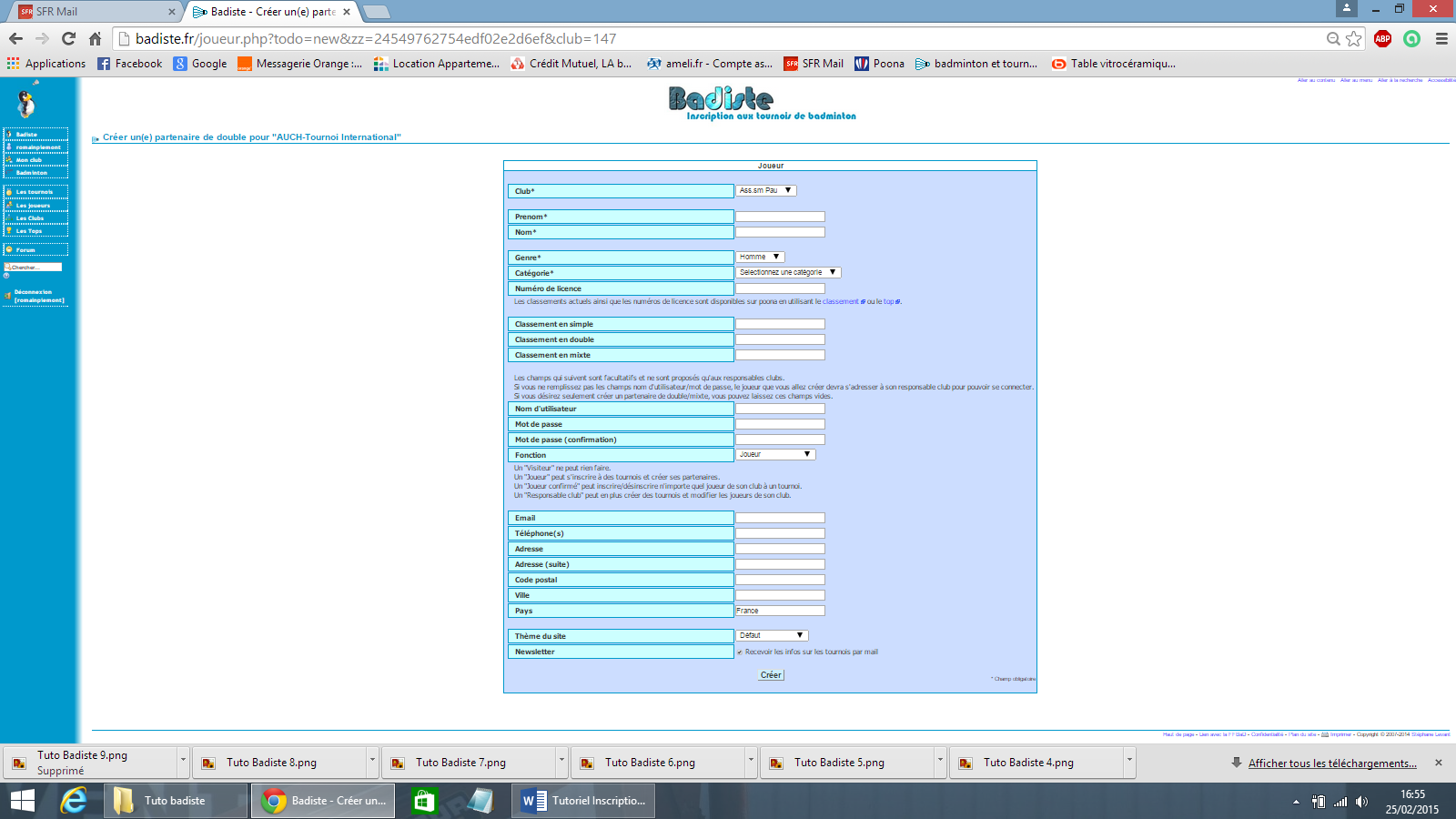Click the browser reload icon
The height and width of the screenshot is (819, 1456).
click(x=68, y=38)
